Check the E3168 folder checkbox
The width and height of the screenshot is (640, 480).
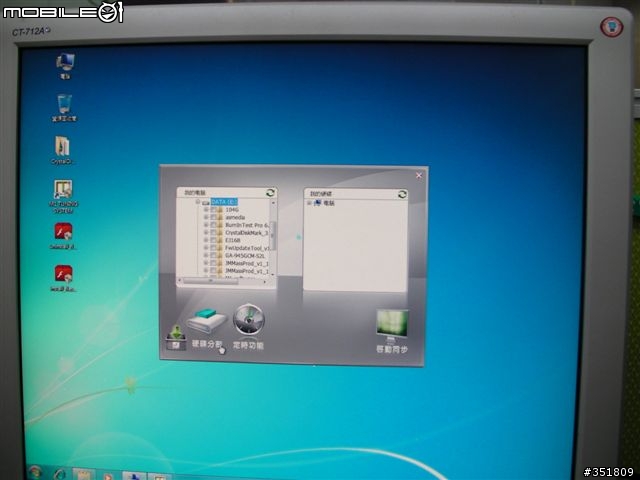(213, 240)
